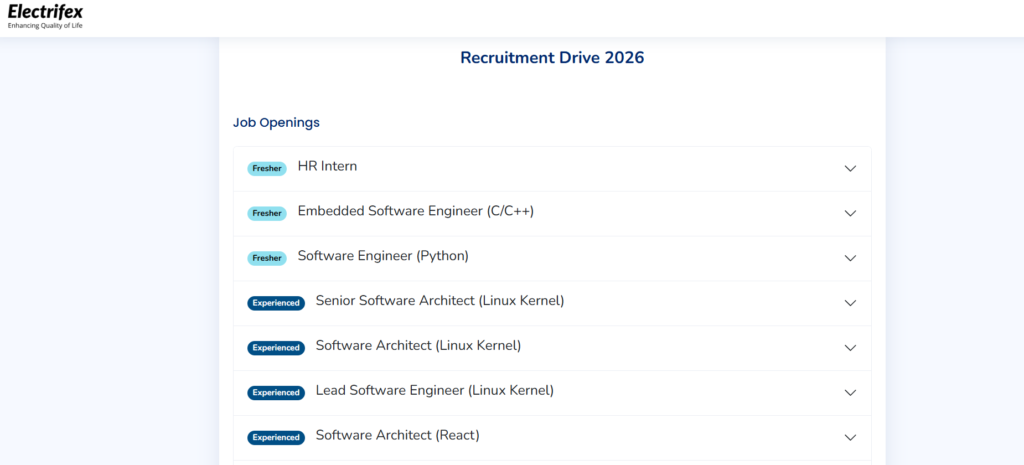1024x465 pixels.
Task: Click the Electrifex logo
Action: tap(46, 16)
